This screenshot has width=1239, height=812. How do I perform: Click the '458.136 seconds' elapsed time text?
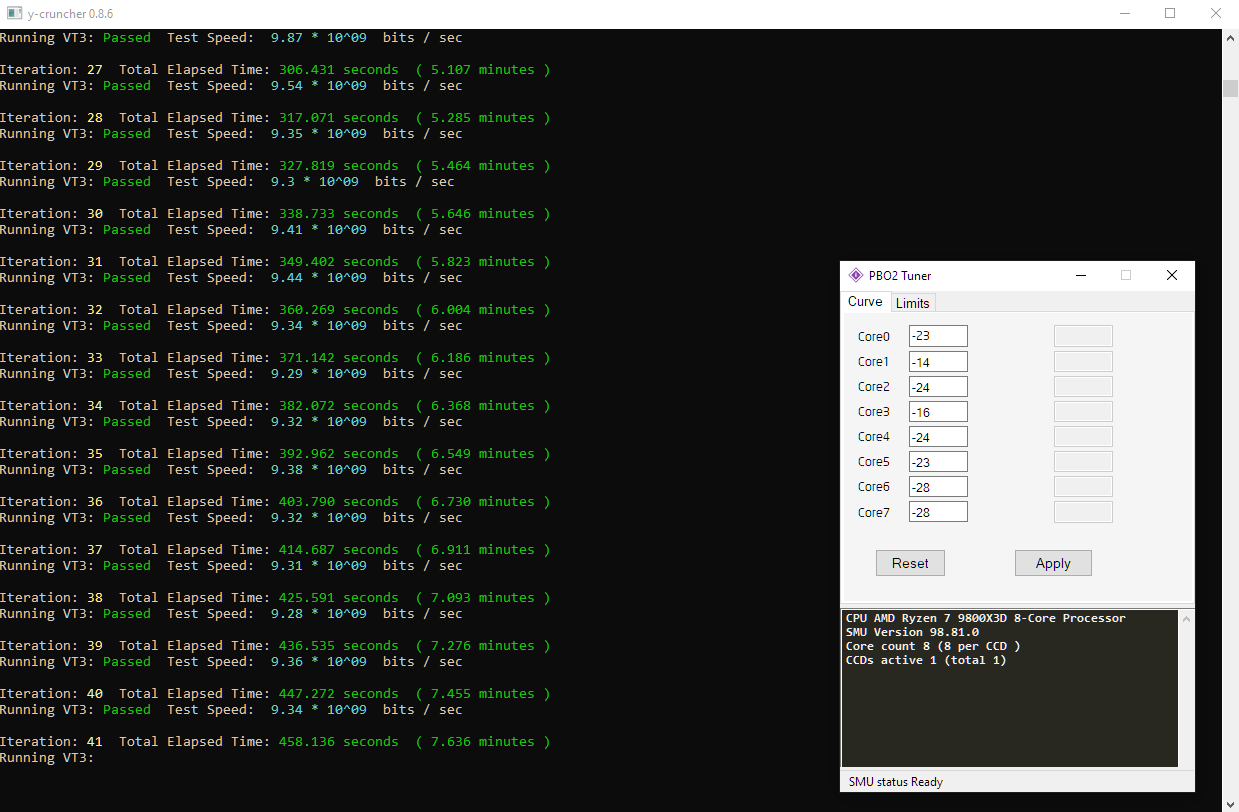click(337, 742)
